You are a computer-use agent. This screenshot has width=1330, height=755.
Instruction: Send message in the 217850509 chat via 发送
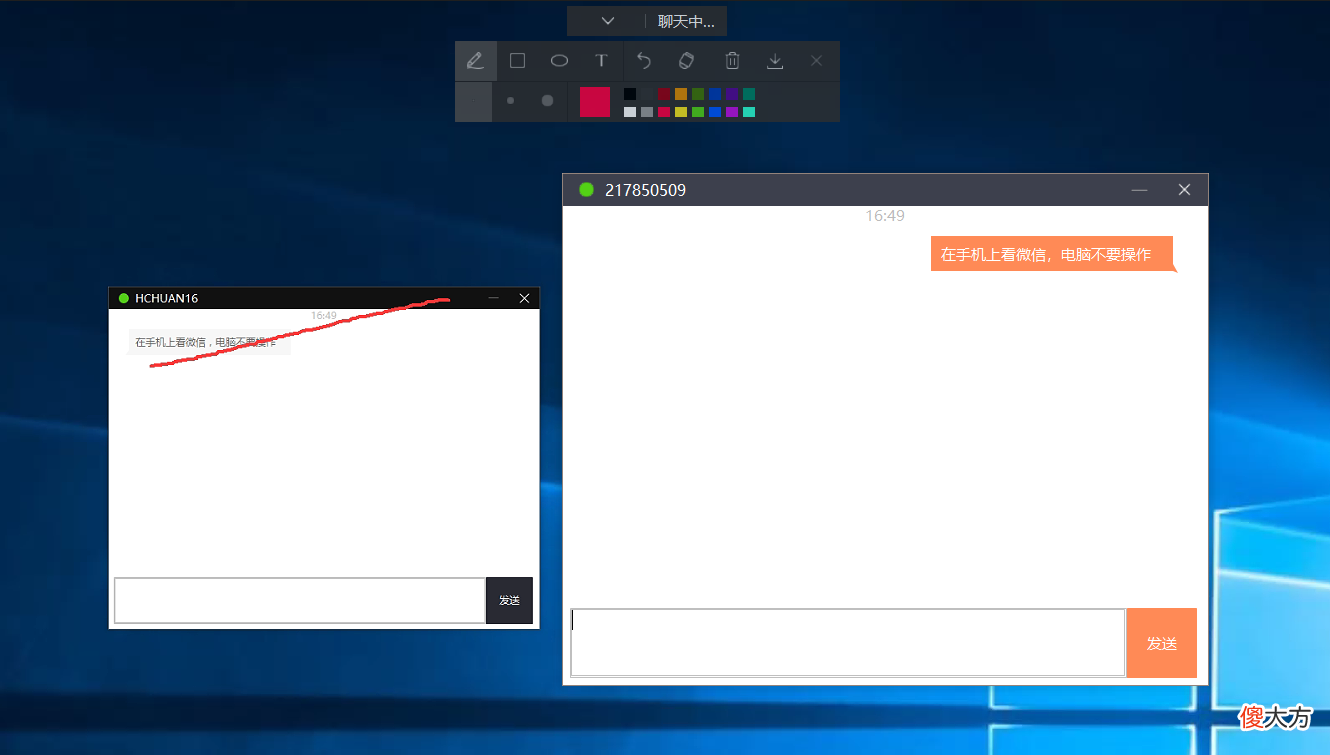click(1162, 643)
